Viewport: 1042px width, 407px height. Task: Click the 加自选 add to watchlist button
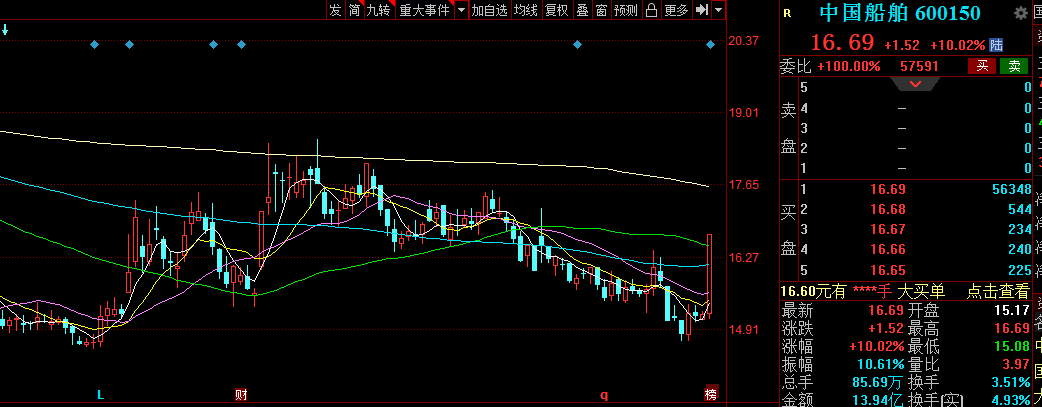point(490,10)
